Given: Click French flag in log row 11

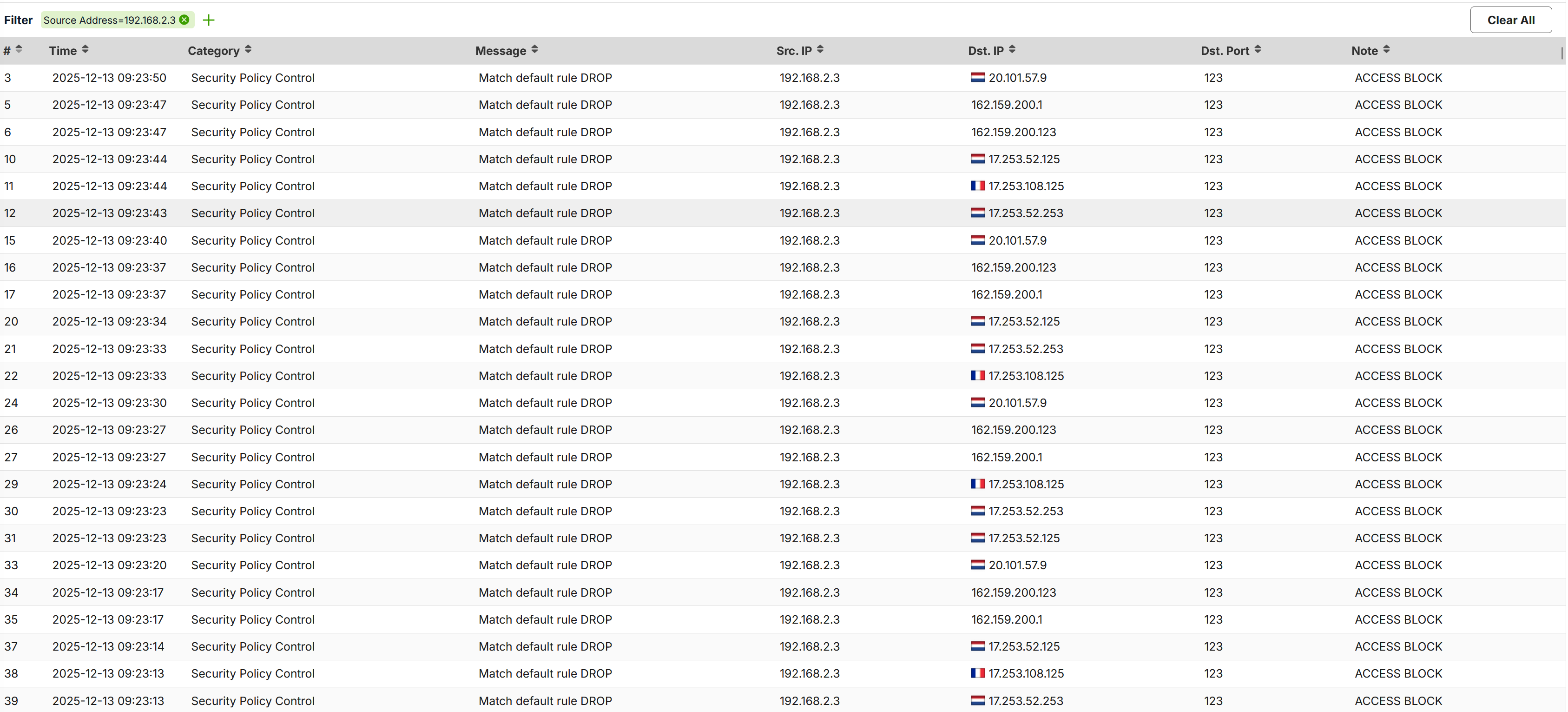Looking at the screenshot, I should pyautogui.click(x=978, y=186).
